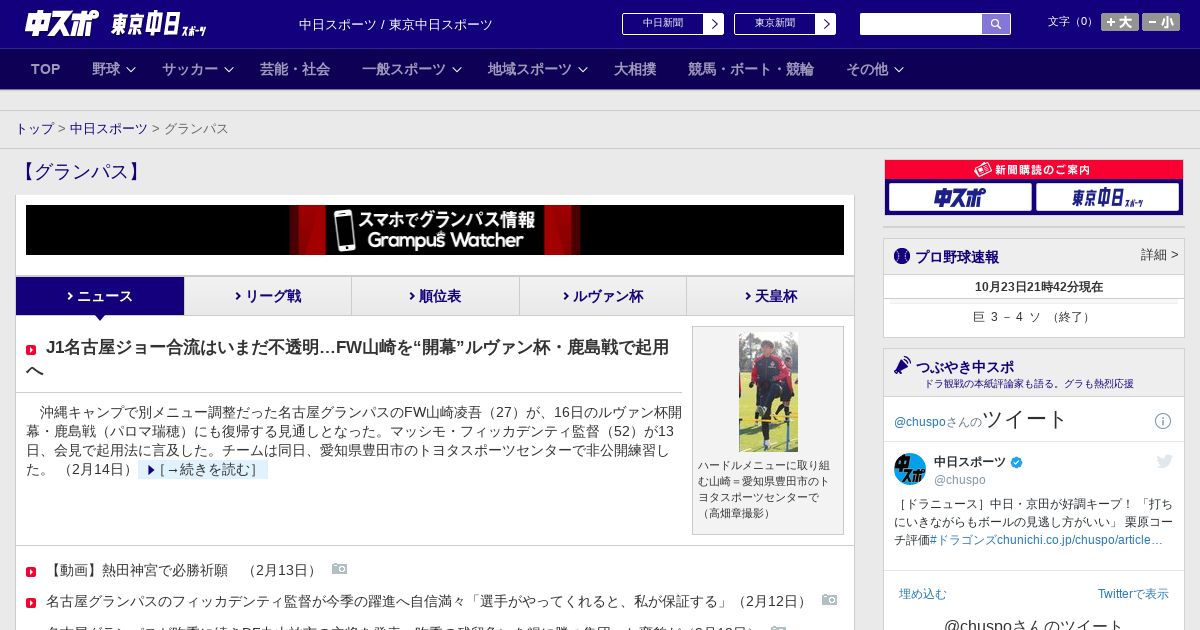1200x630 pixels.
Task: Click the baseball icon beside プロ野球速報
Action: [x=902, y=256]
